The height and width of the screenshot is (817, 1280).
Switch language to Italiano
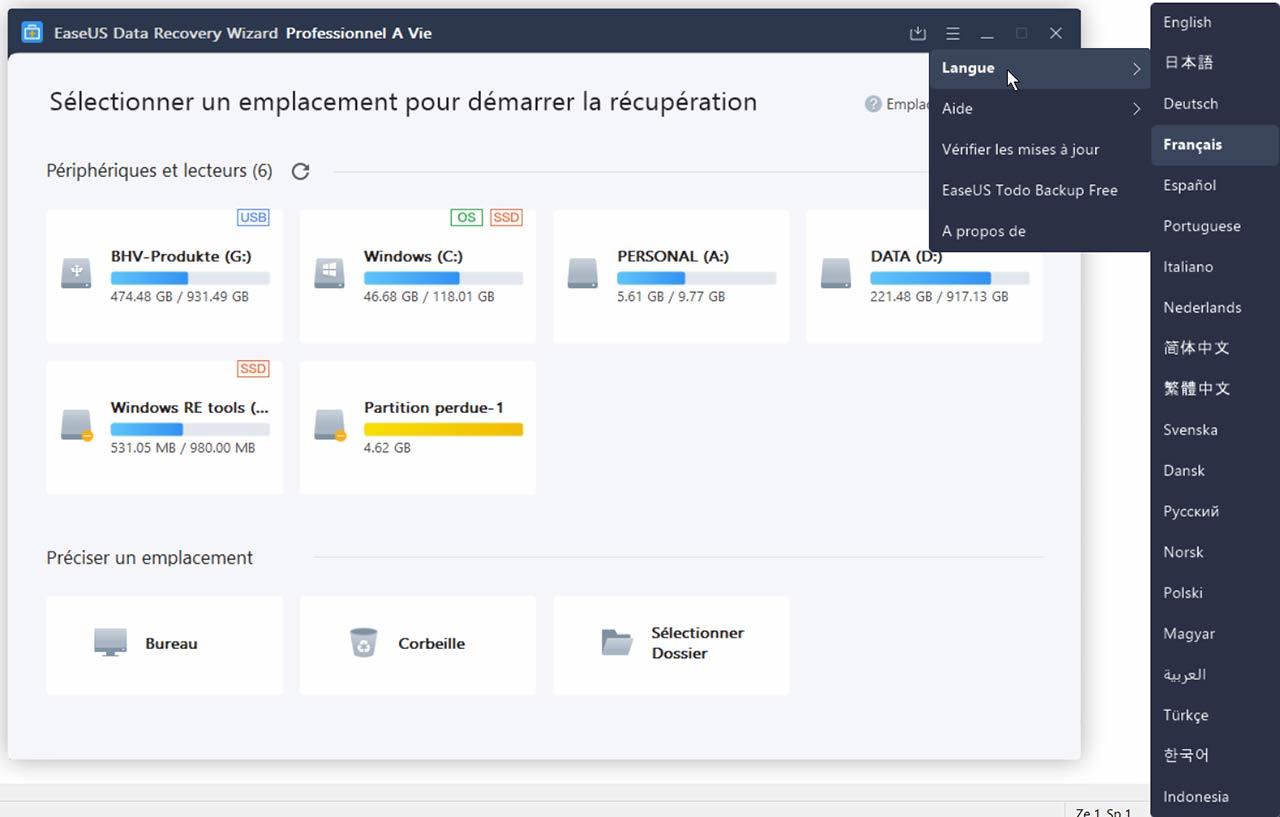(1215, 267)
